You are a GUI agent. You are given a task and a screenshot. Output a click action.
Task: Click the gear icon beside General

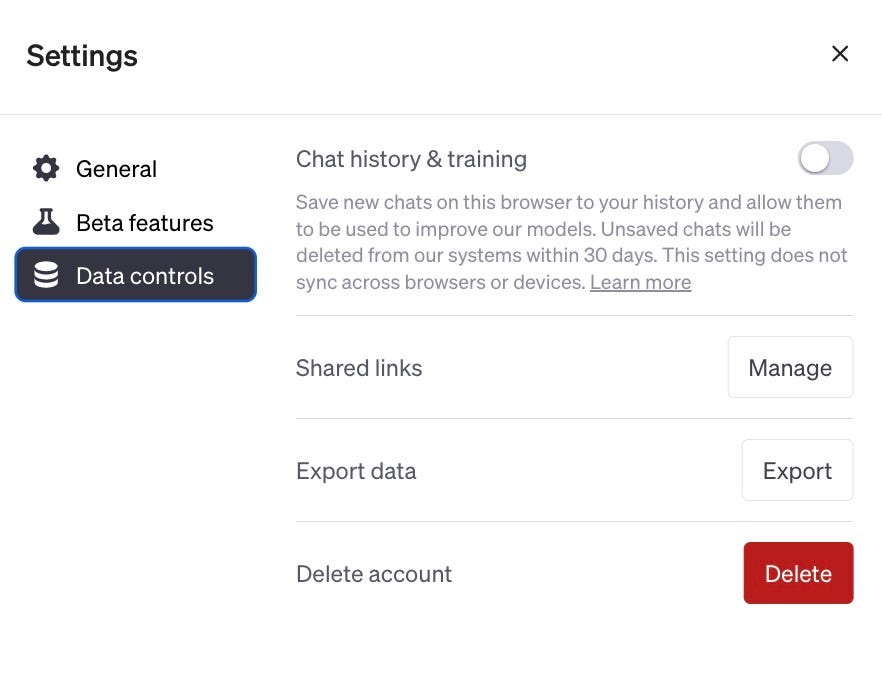46,168
